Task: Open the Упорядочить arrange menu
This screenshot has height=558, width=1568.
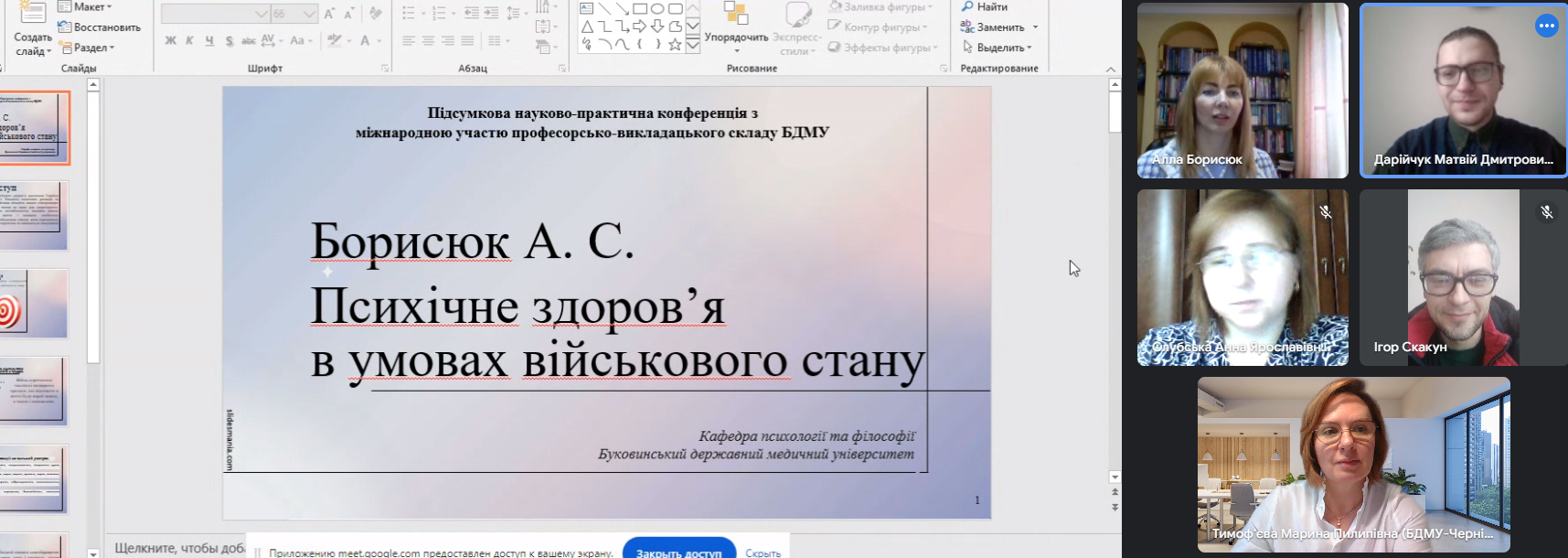Action: click(x=736, y=29)
